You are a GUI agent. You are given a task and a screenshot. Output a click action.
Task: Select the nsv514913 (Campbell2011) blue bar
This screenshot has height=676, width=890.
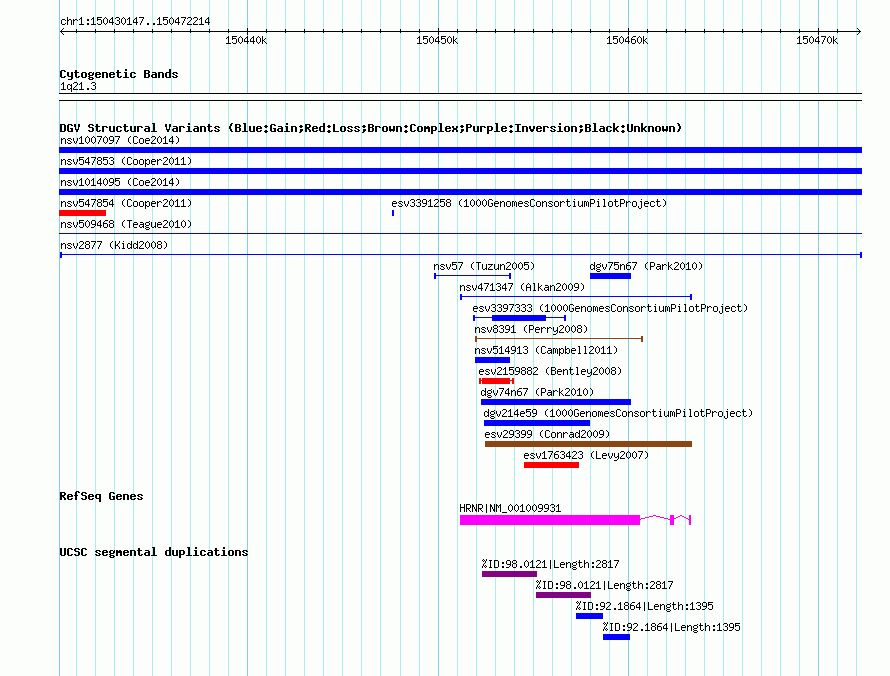[492, 360]
